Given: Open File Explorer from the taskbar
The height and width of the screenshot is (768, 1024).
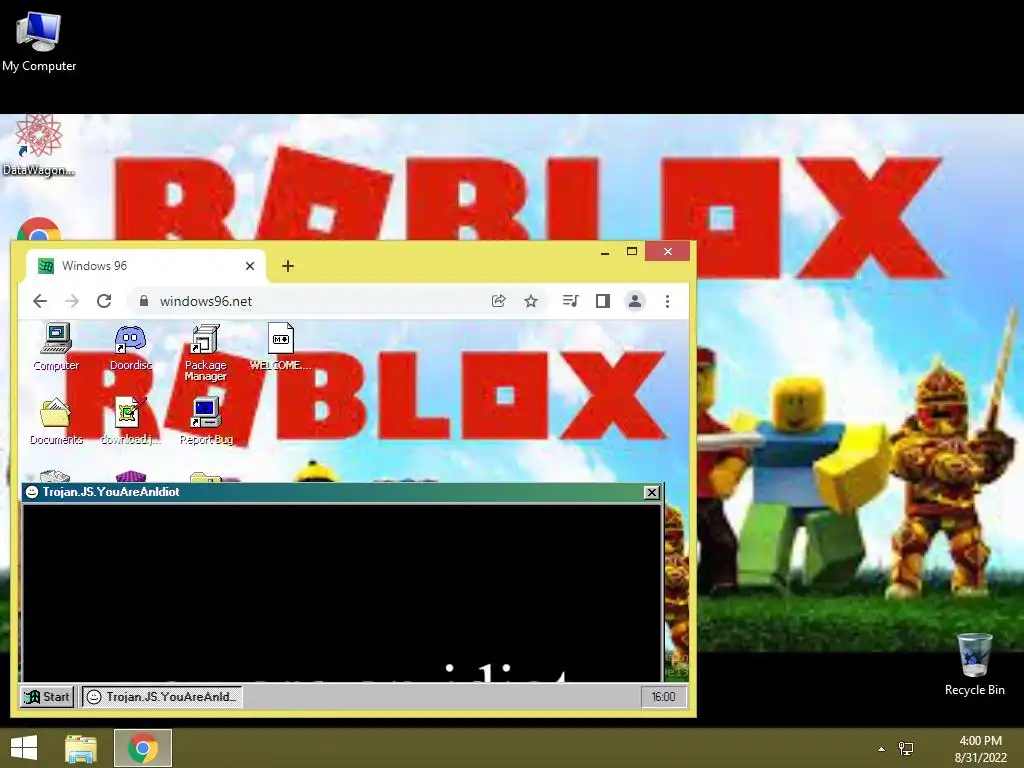Looking at the screenshot, I should coord(81,748).
